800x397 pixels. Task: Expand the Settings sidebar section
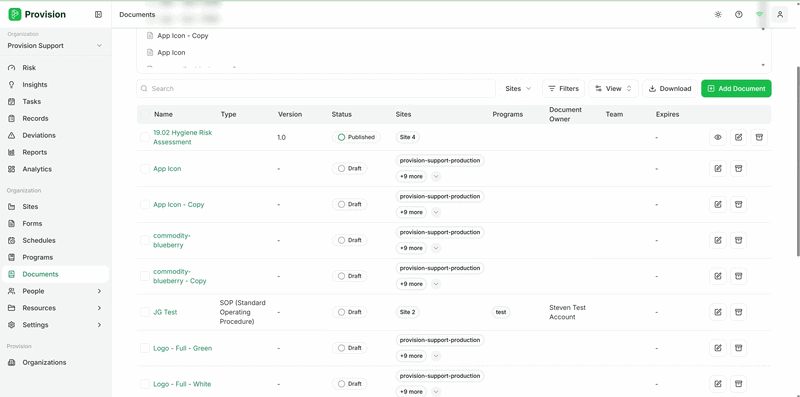pyautogui.click(x=55, y=325)
